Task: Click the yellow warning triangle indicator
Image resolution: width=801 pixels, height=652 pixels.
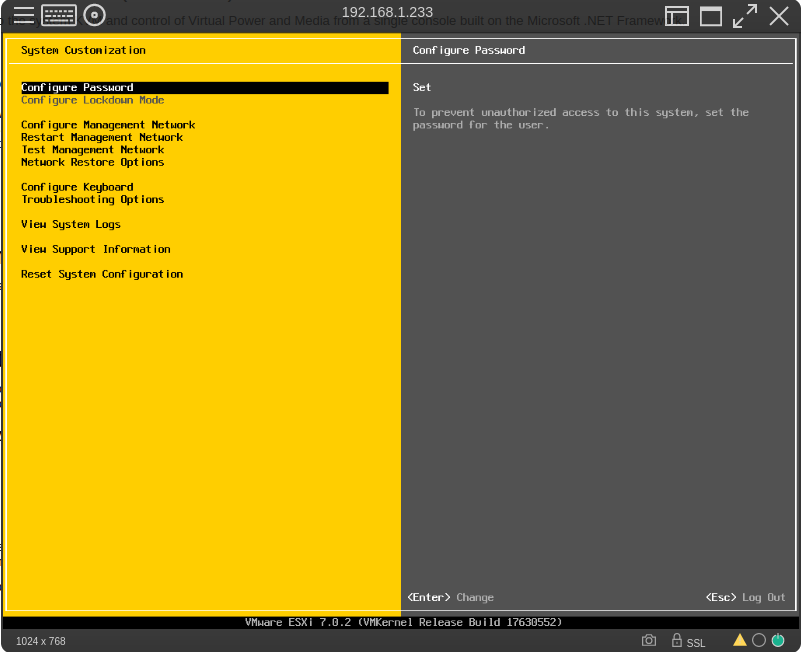Action: 740,640
